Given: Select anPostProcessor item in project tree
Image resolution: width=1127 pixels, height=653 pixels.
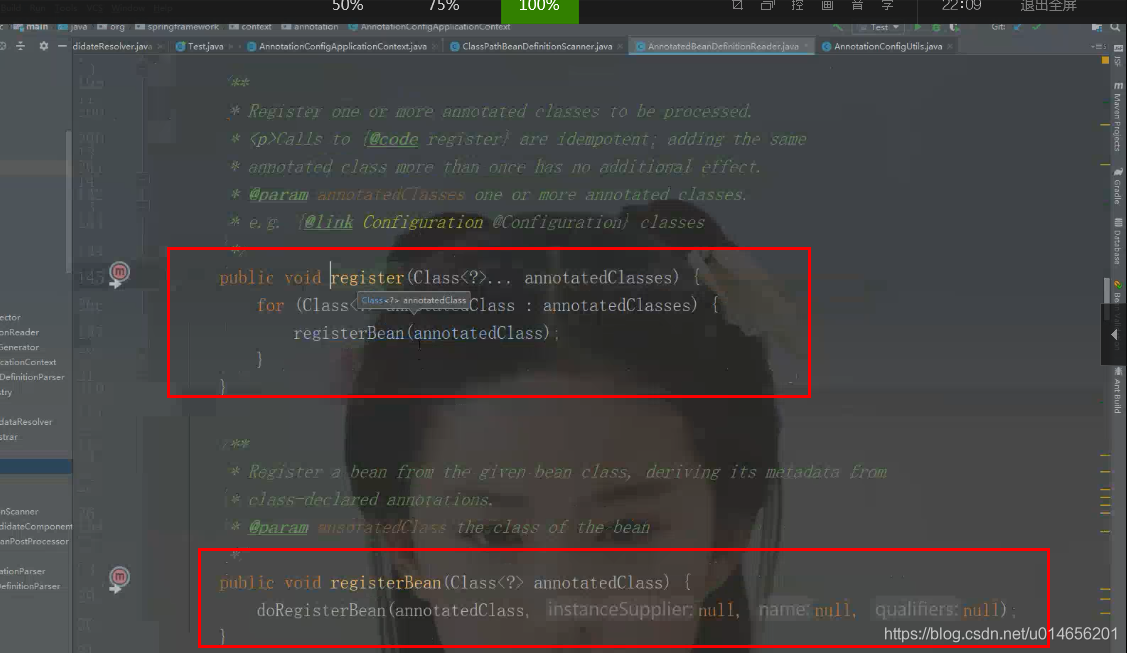Looking at the screenshot, I should [x=34, y=542].
